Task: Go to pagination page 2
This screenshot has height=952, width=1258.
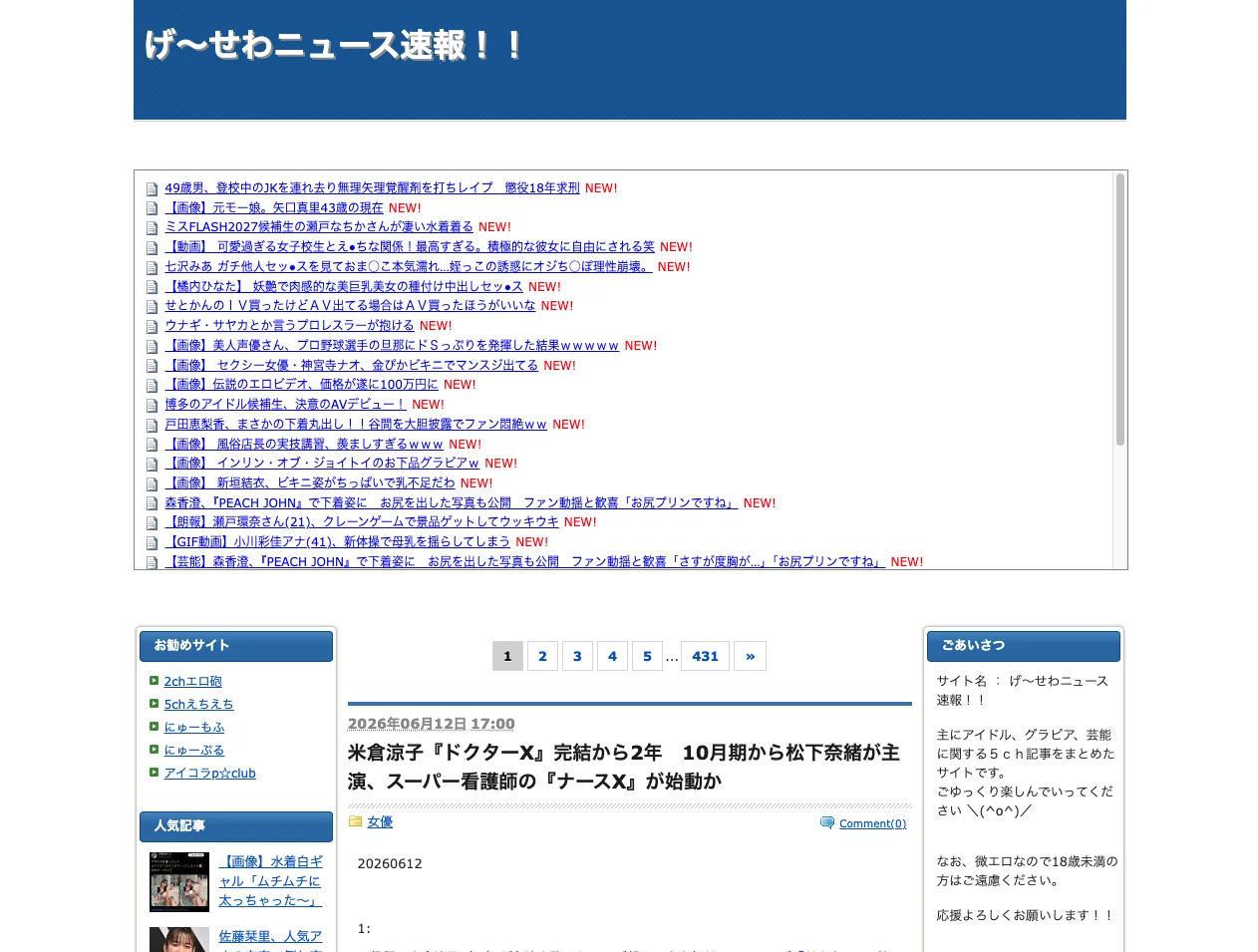Action: [542, 656]
